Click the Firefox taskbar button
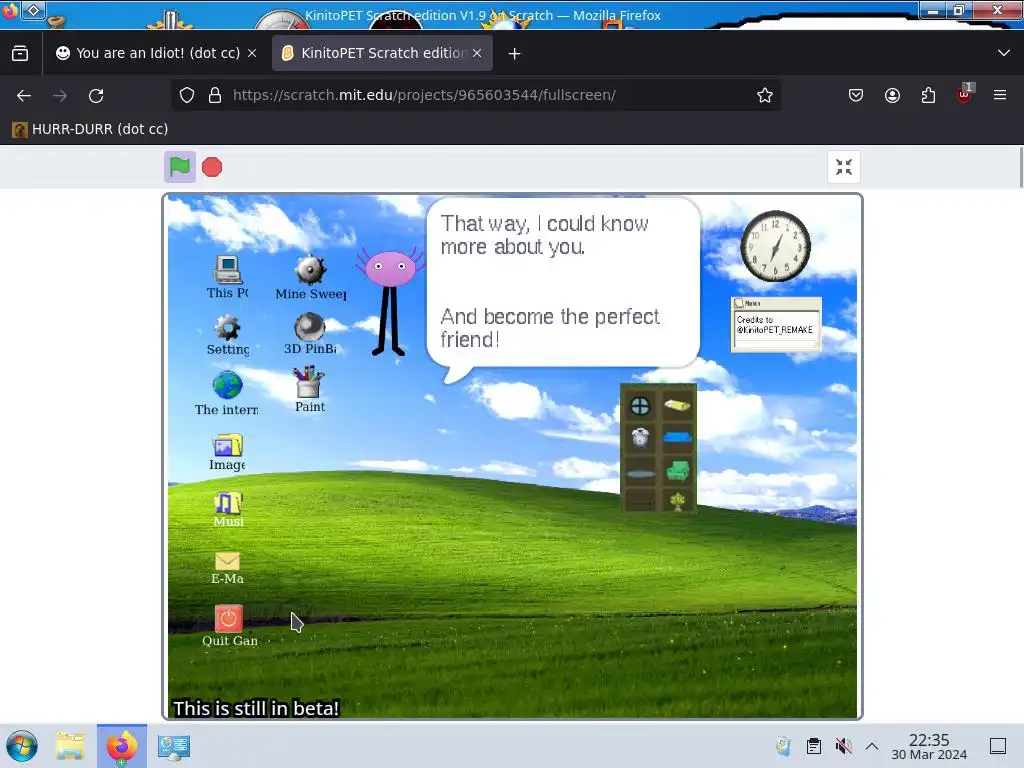 pos(122,746)
